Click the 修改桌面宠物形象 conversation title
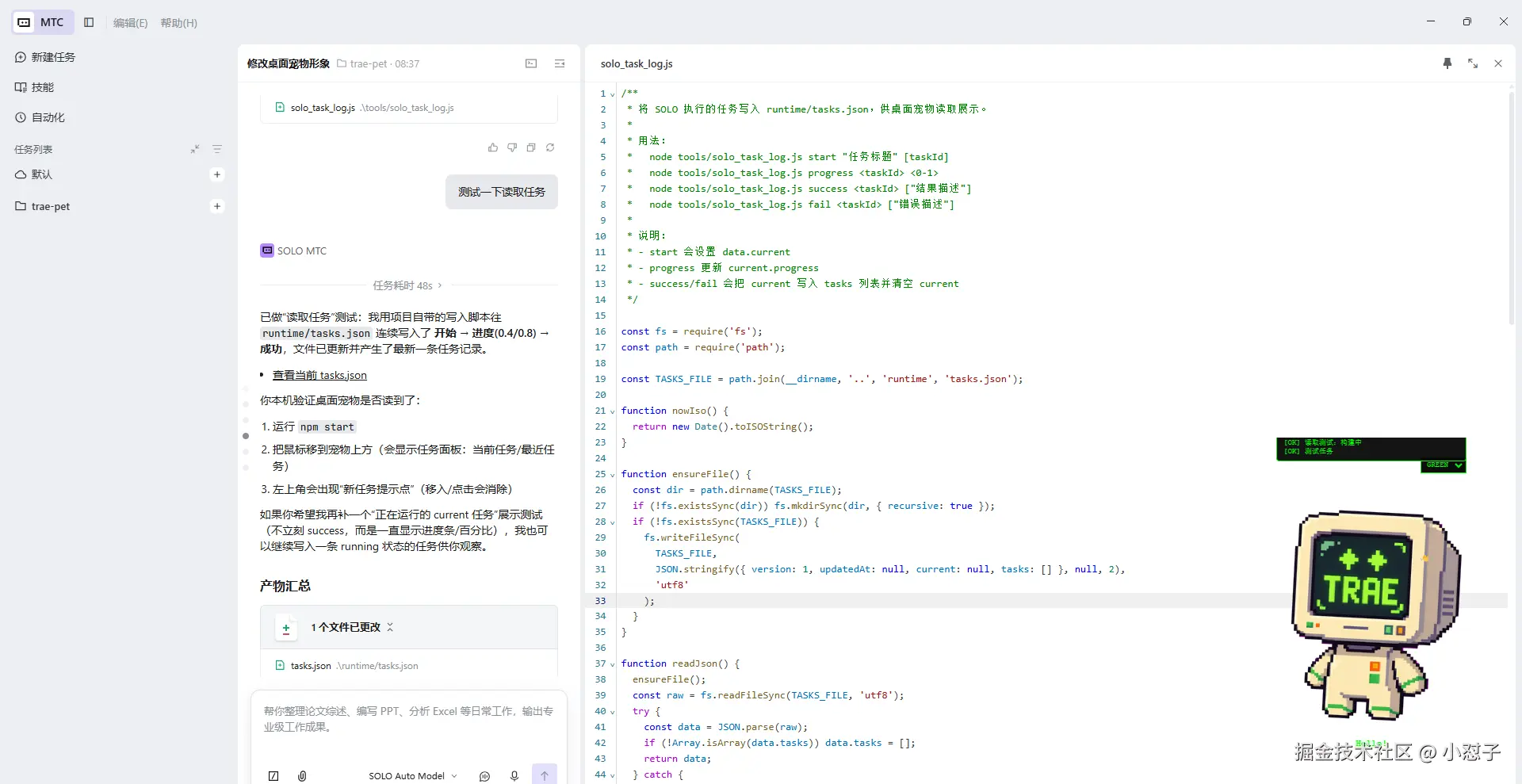The width and height of the screenshot is (1522, 784). [x=289, y=63]
